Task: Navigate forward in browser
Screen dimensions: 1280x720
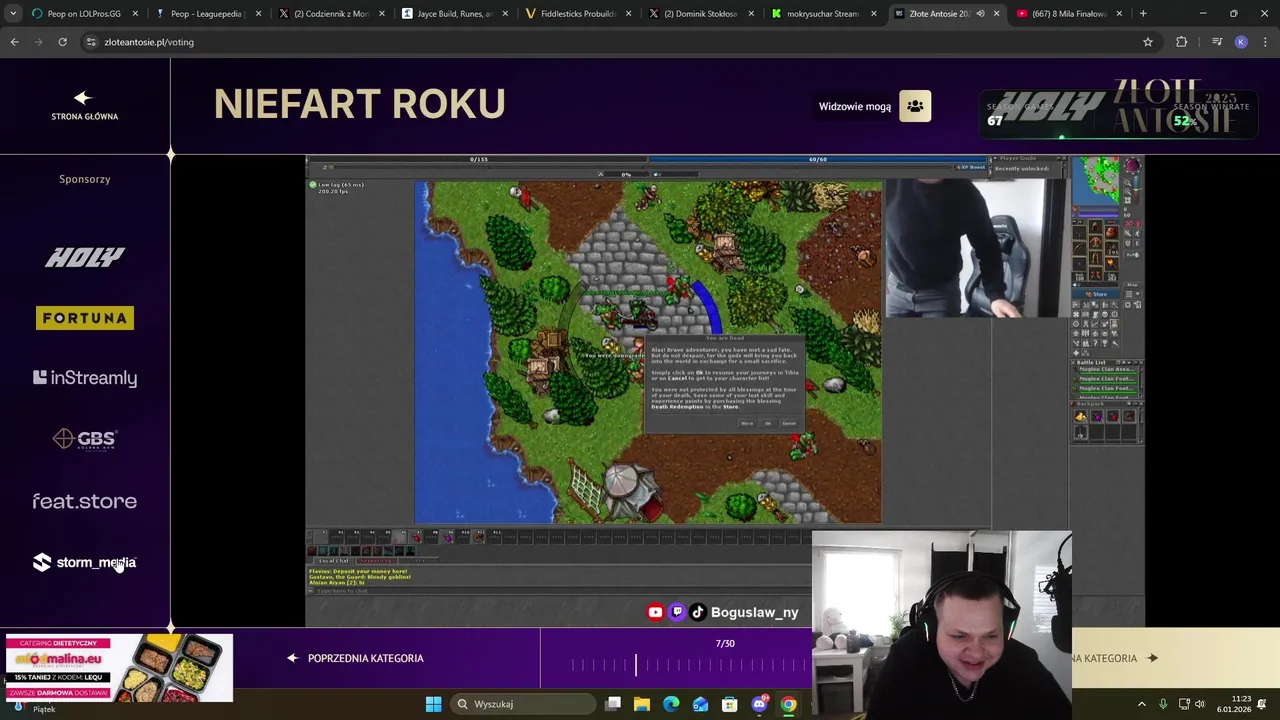Action: pos(38,42)
